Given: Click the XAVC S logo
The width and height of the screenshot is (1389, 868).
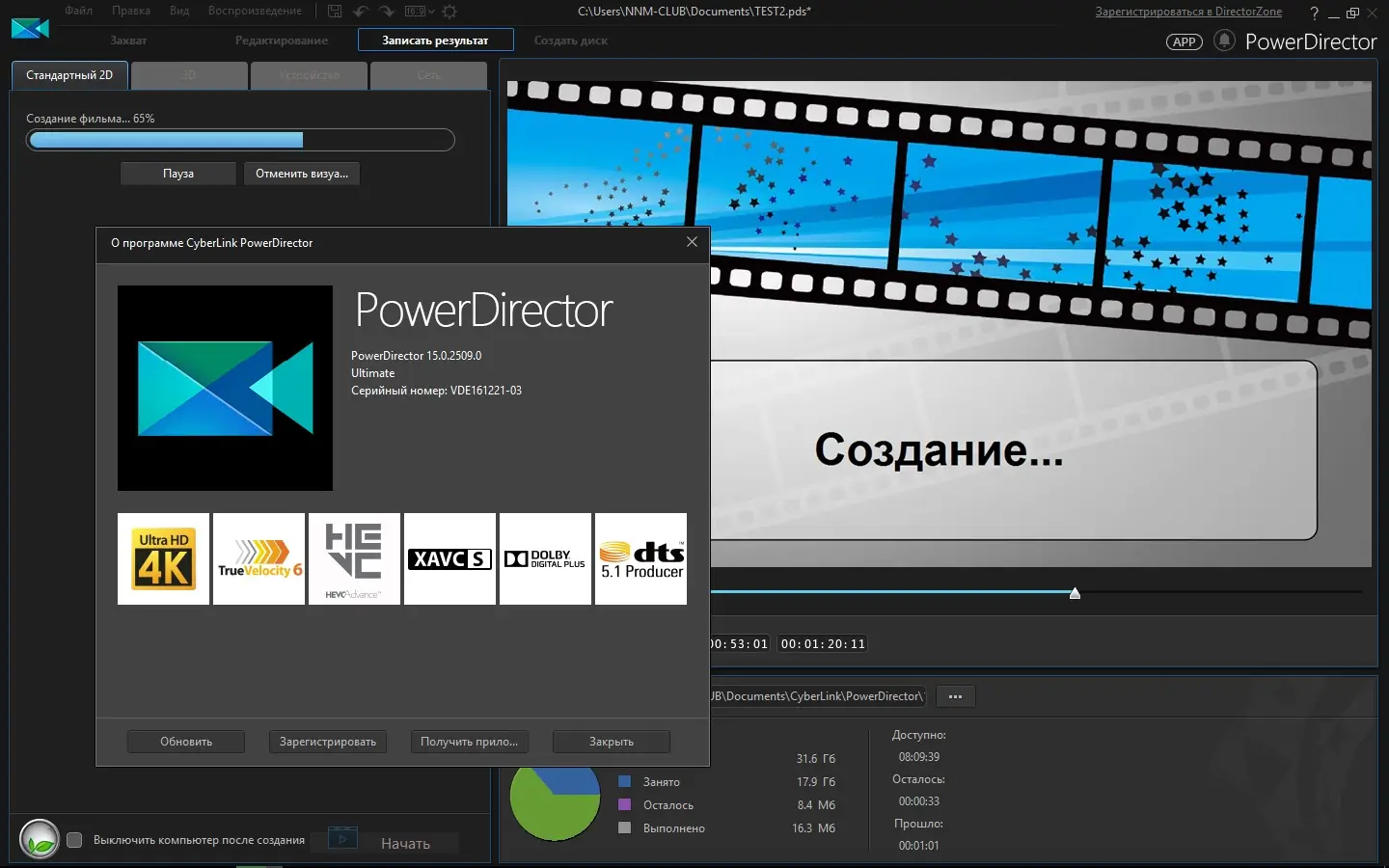Looking at the screenshot, I should point(449,559).
